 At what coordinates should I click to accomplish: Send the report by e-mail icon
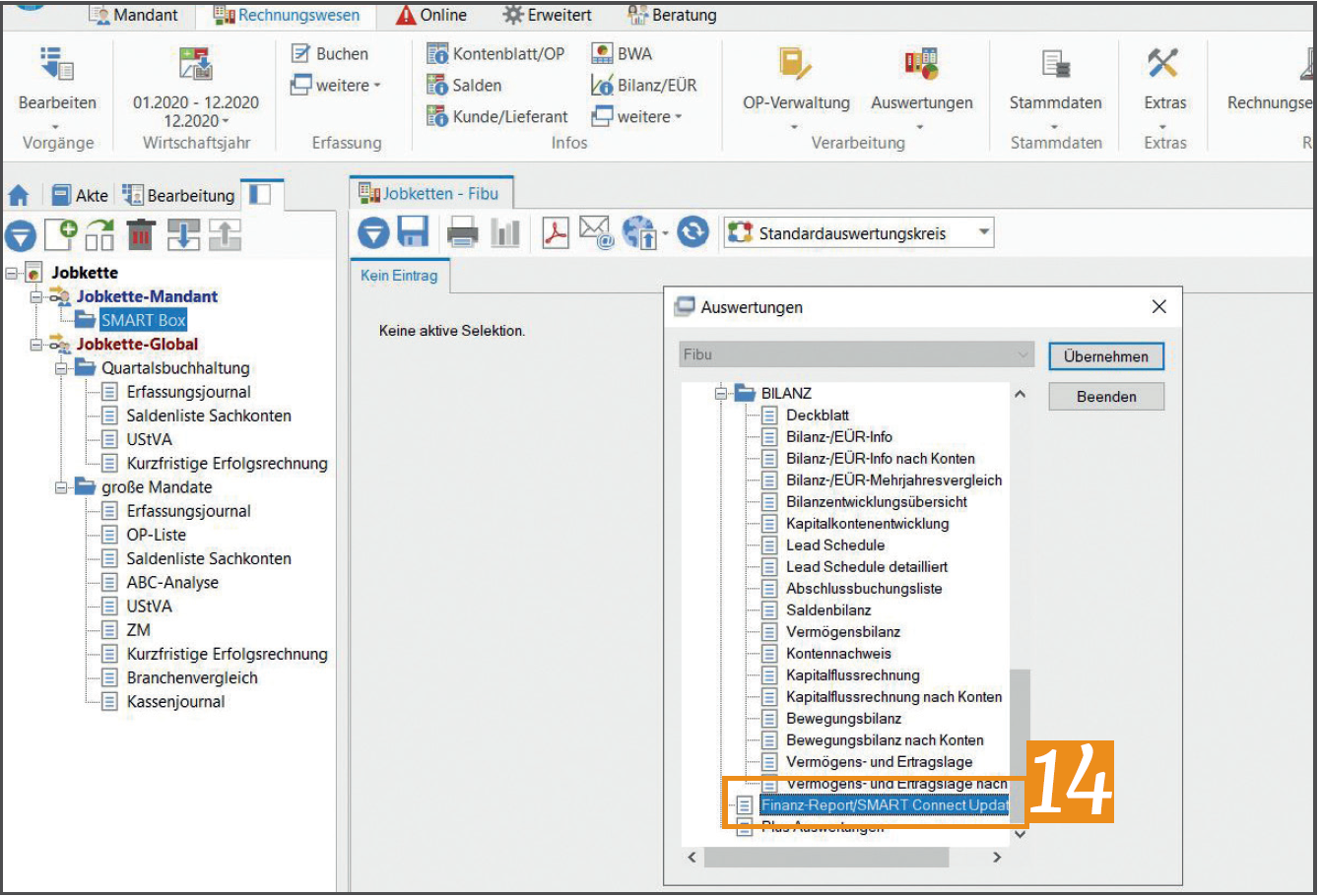point(597,233)
